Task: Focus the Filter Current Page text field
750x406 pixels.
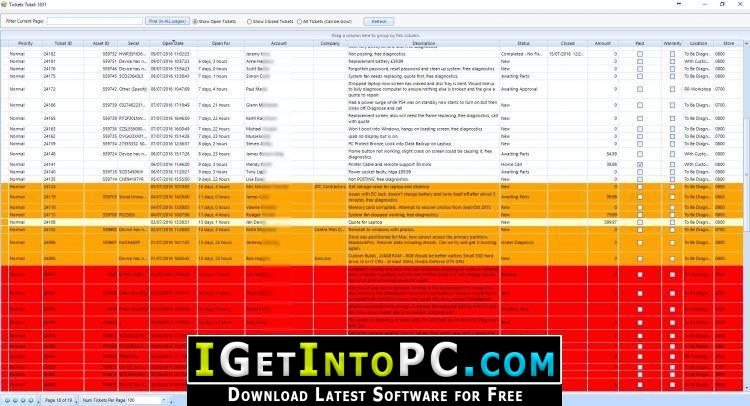Action: pyautogui.click(x=95, y=22)
